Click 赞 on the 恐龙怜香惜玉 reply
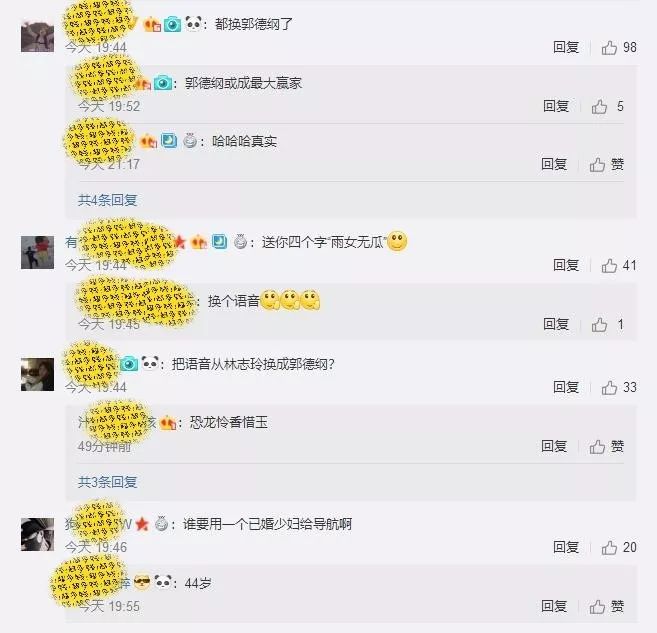The height and width of the screenshot is (633, 657). 606,447
